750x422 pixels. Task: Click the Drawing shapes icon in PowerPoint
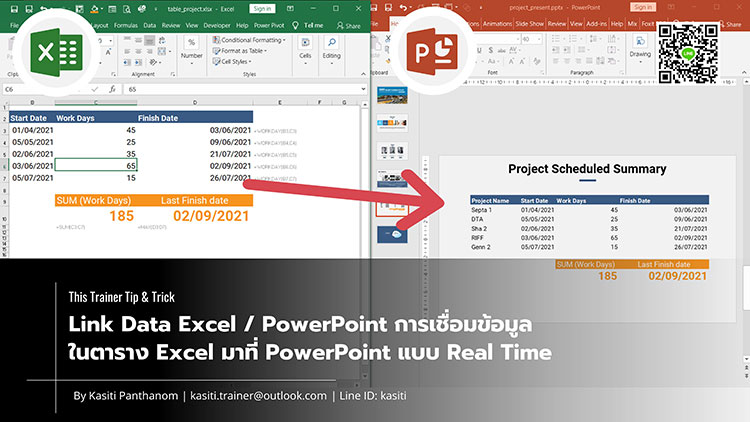point(640,42)
